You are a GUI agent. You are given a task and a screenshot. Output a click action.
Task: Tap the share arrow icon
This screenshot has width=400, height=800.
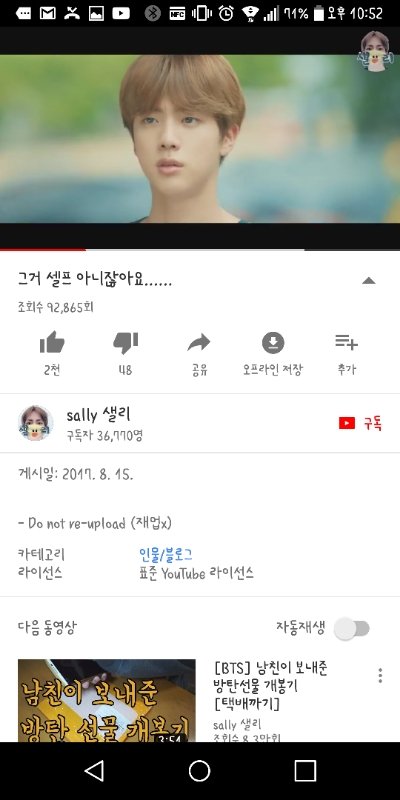(199, 342)
